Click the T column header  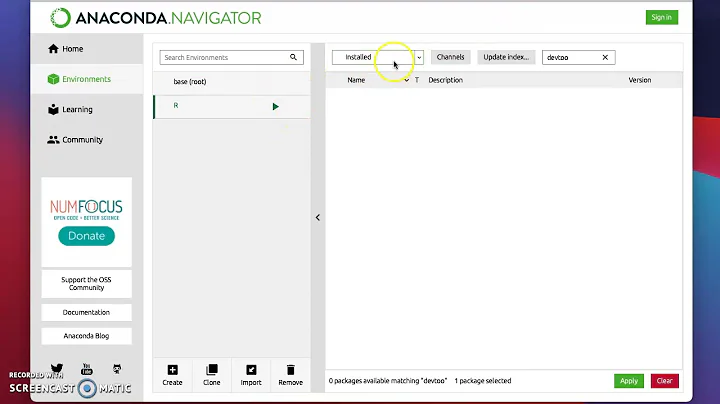[x=417, y=80]
